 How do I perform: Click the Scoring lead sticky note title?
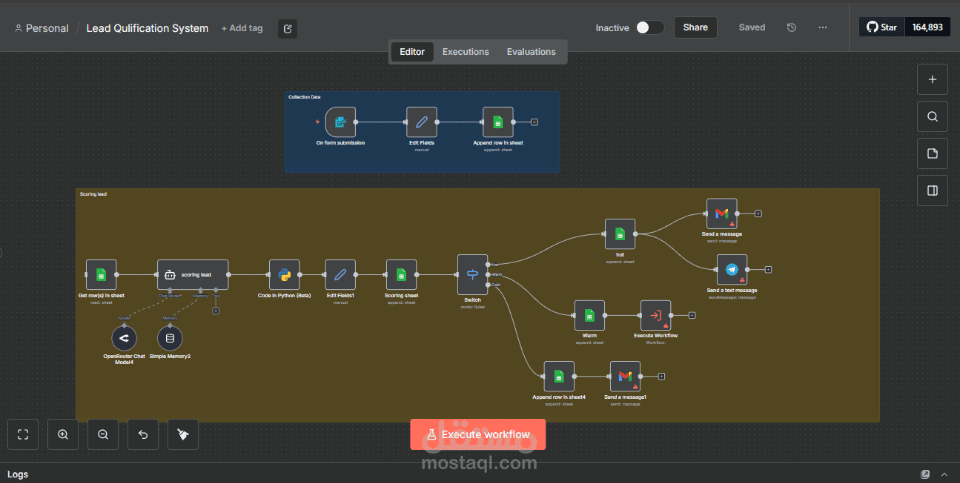[x=93, y=194]
